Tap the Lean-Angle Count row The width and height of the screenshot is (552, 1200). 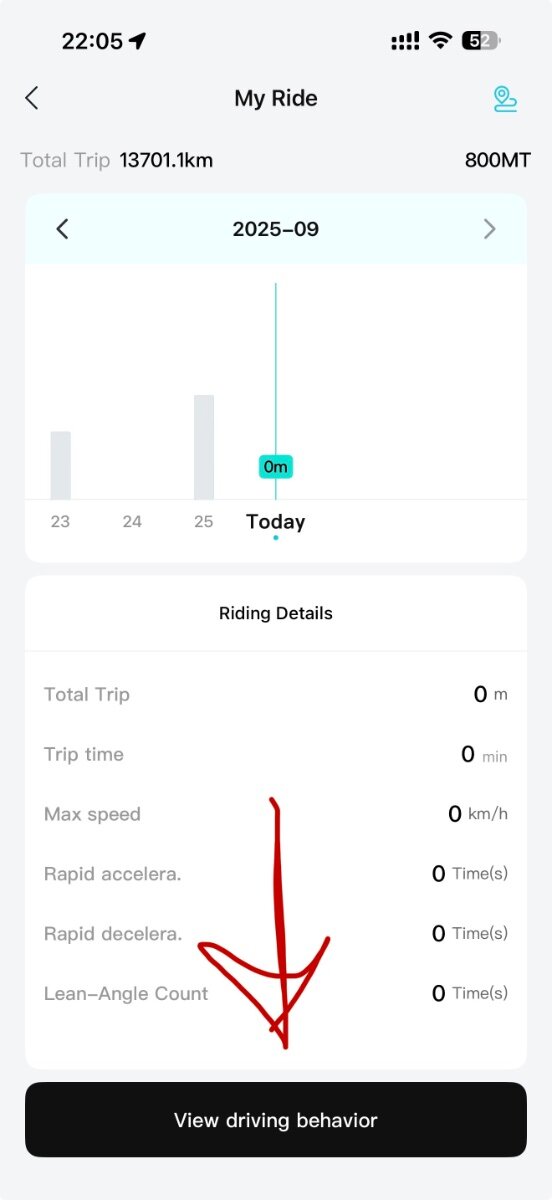[276, 993]
